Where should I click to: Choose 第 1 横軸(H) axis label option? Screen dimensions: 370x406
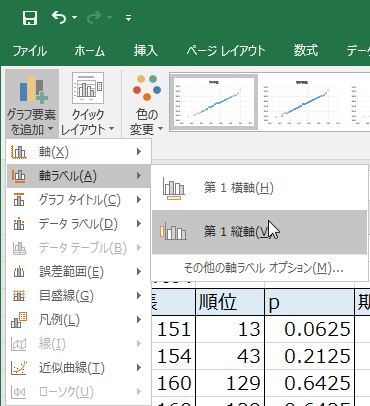[259, 188]
